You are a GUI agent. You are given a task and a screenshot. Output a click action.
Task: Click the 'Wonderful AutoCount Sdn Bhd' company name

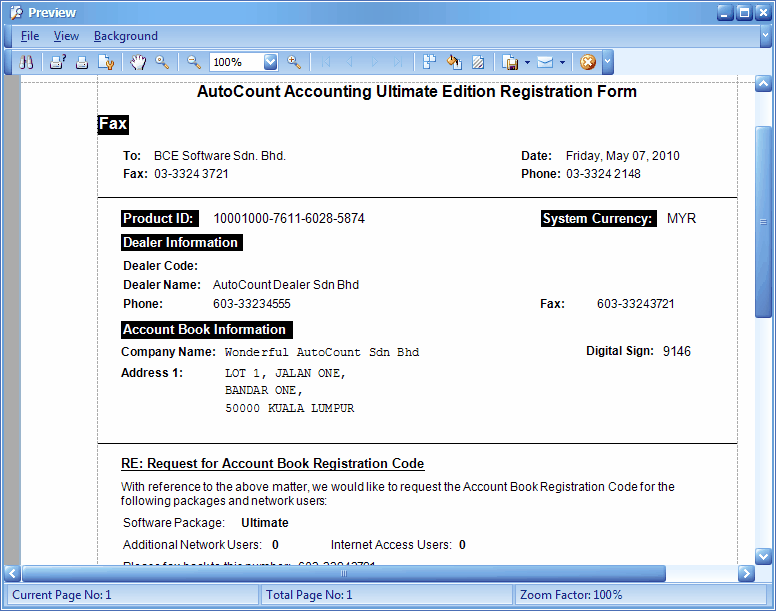pyautogui.click(x=322, y=352)
